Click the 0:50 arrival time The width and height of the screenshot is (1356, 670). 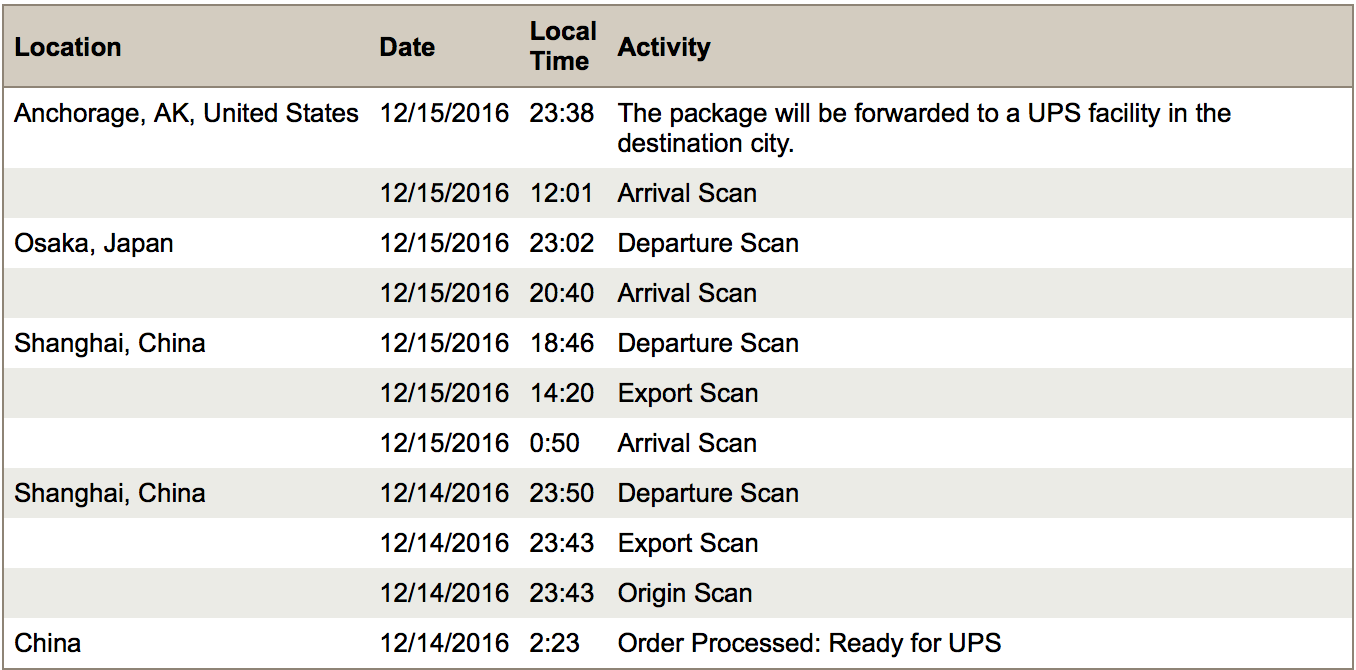click(x=555, y=443)
